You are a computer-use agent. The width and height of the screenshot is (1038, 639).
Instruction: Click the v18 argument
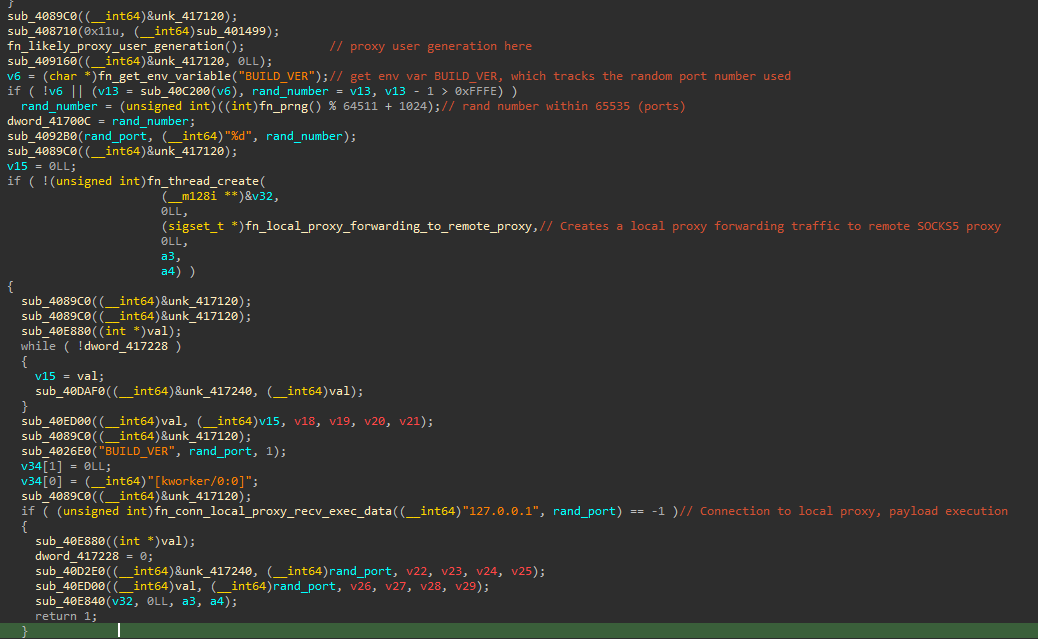click(304, 420)
